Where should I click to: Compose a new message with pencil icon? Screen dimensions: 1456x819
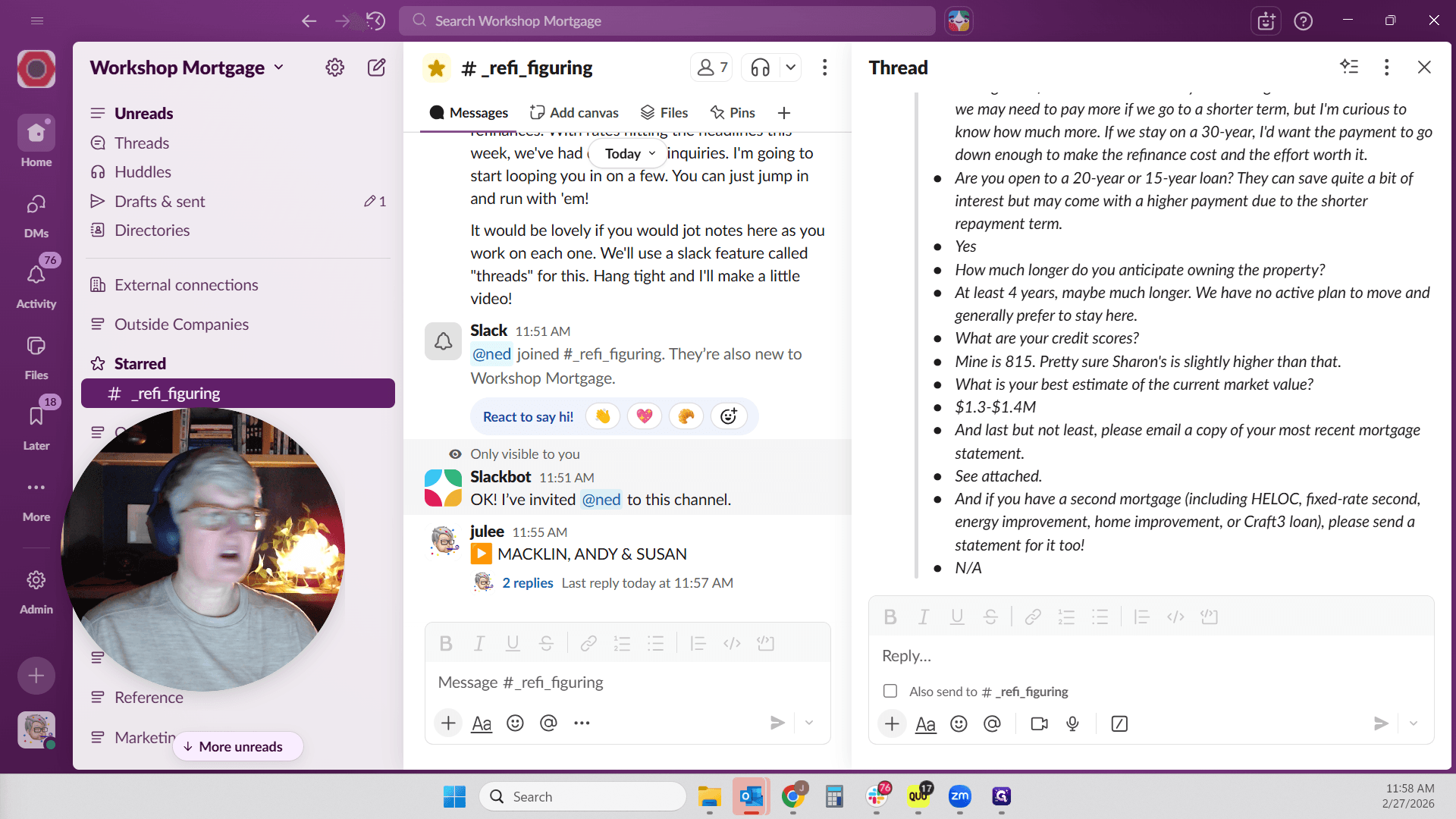click(x=376, y=67)
